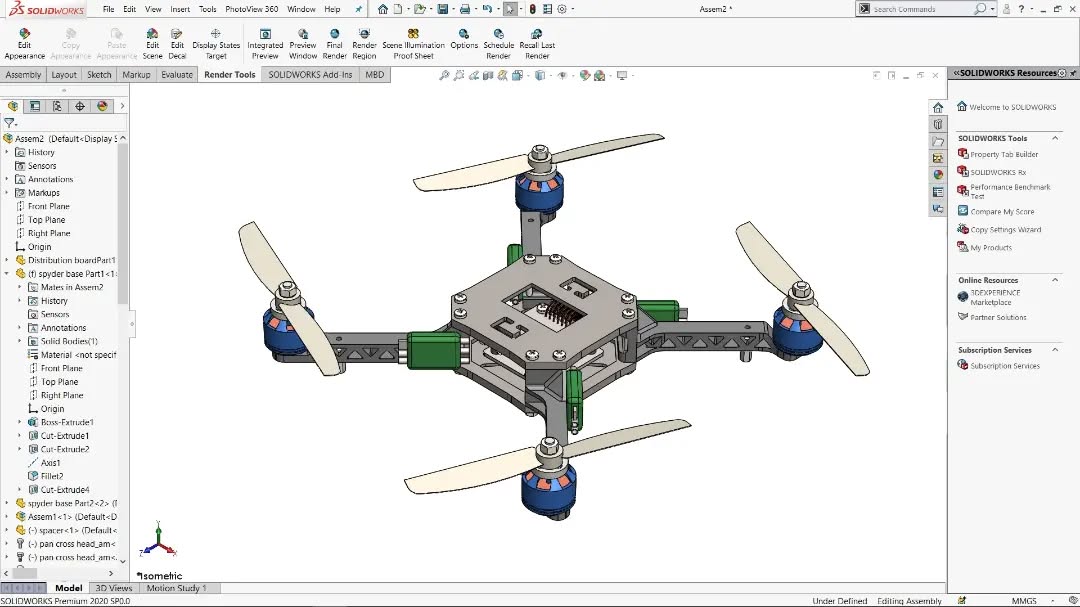The image size is (1080, 607).
Task: Collapse the SOLIDWORKS Tools section
Action: point(1055,138)
